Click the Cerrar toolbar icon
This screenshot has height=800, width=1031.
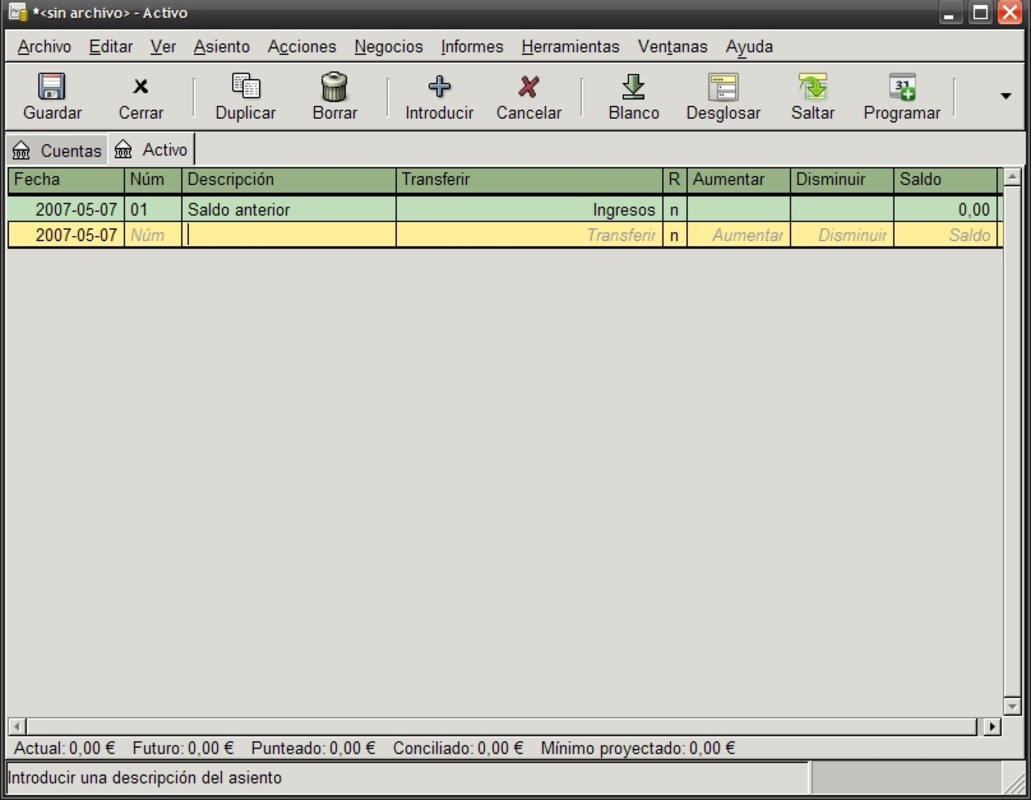(x=140, y=87)
